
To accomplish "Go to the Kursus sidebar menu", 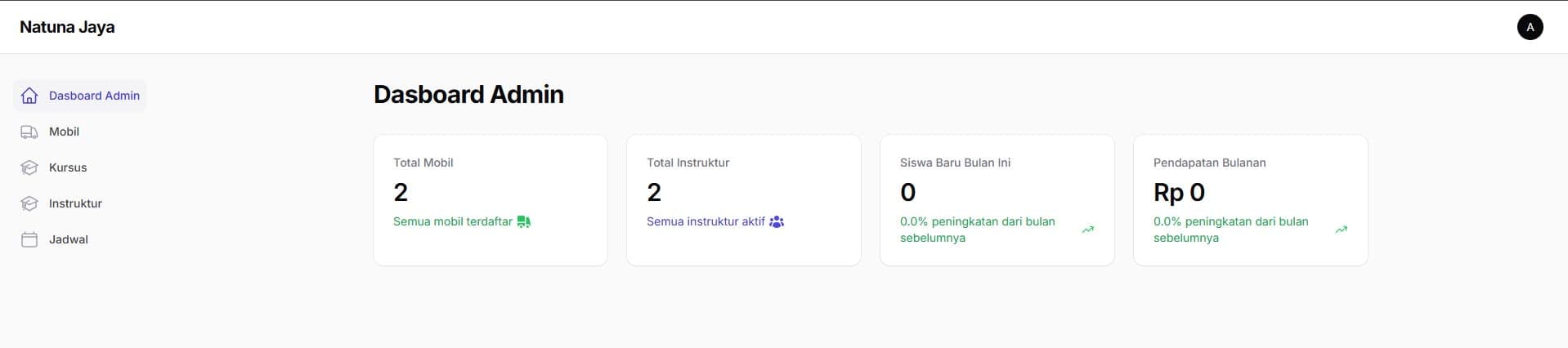I will pos(68,167).
